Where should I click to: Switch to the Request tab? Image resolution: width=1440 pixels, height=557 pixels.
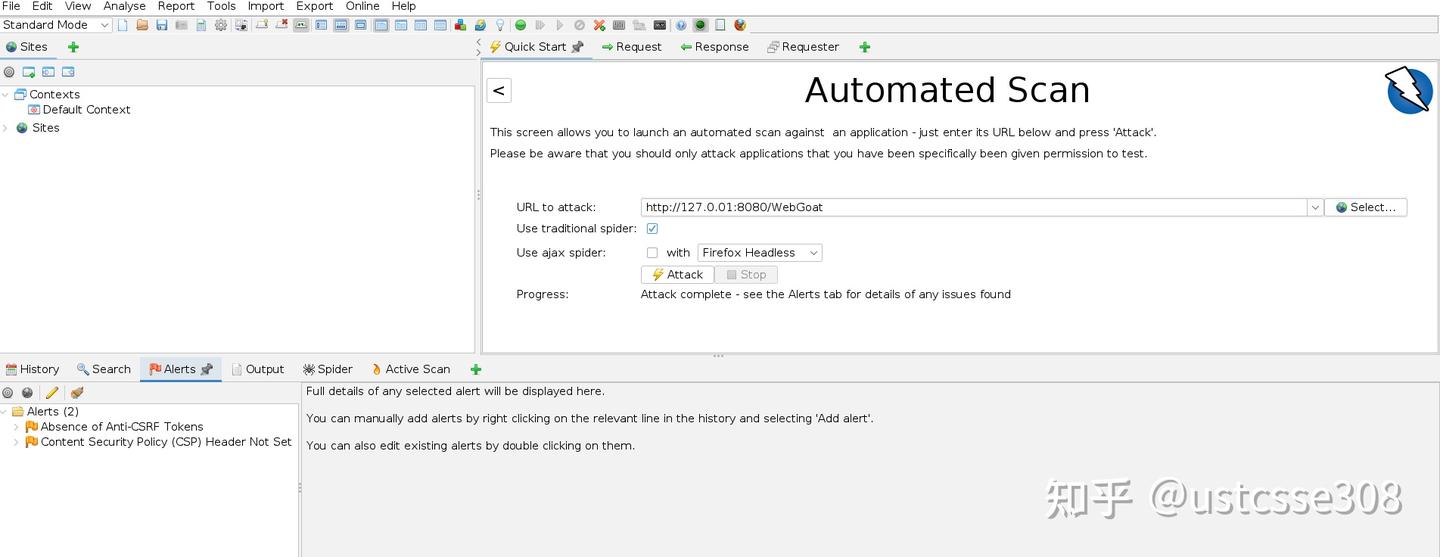(x=631, y=47)
